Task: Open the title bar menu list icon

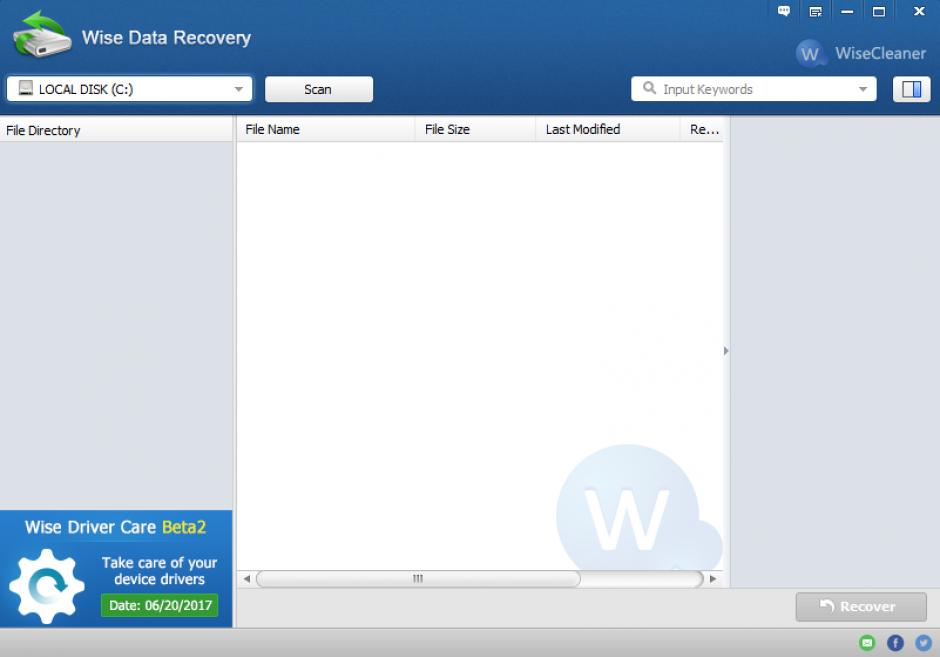Action: [815, 11]
